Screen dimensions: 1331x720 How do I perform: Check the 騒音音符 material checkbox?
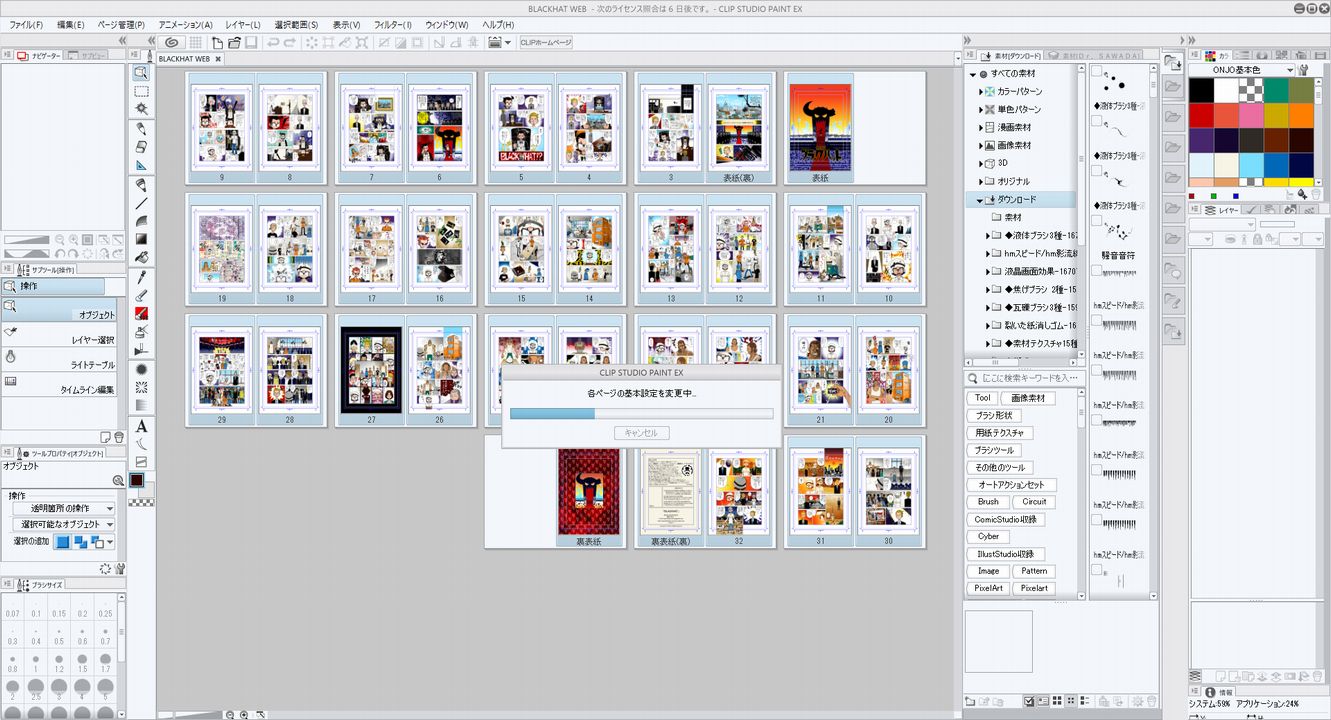[1097, 220]
